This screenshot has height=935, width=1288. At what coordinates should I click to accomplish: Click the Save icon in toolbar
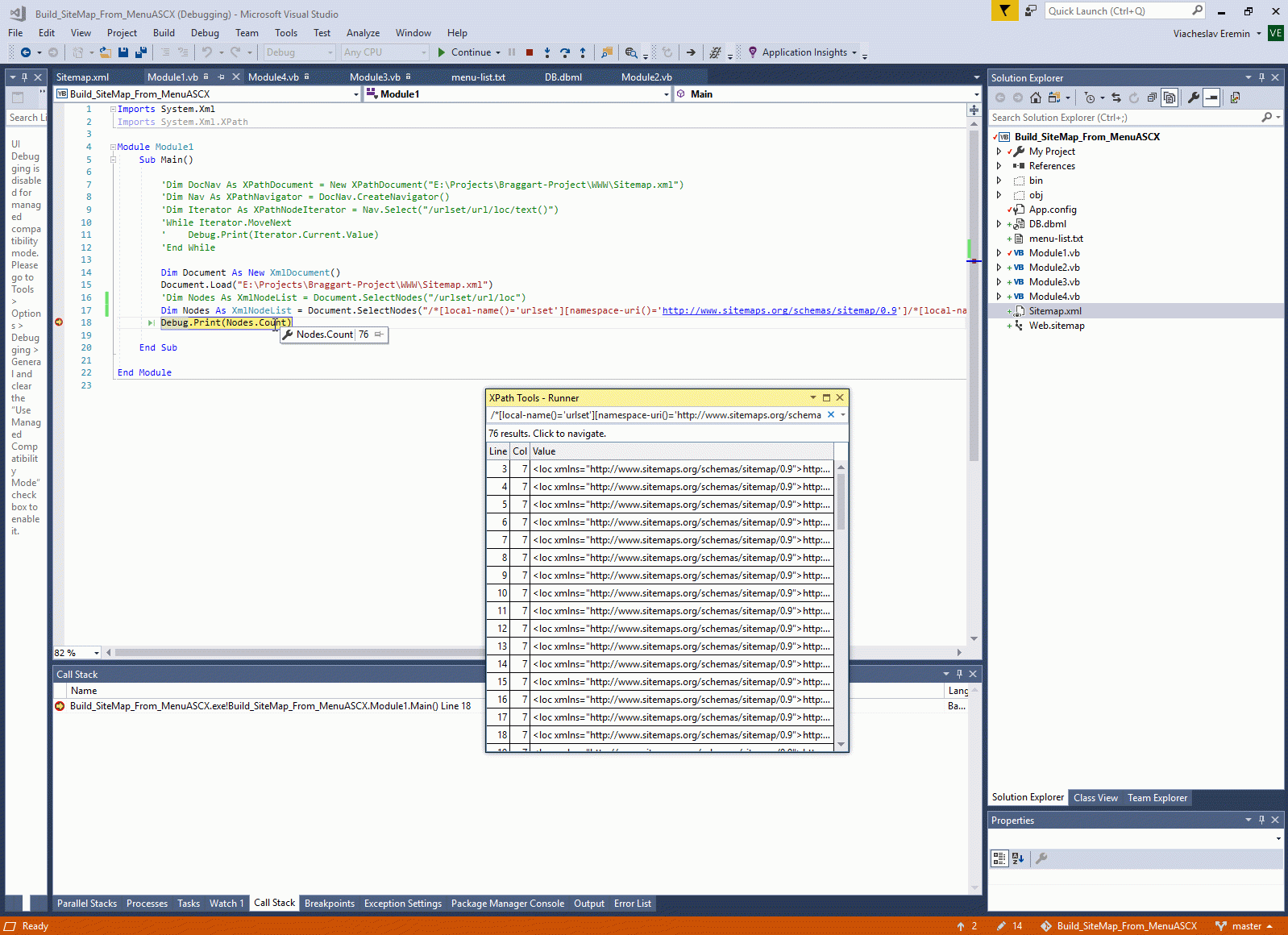(123, 52)
